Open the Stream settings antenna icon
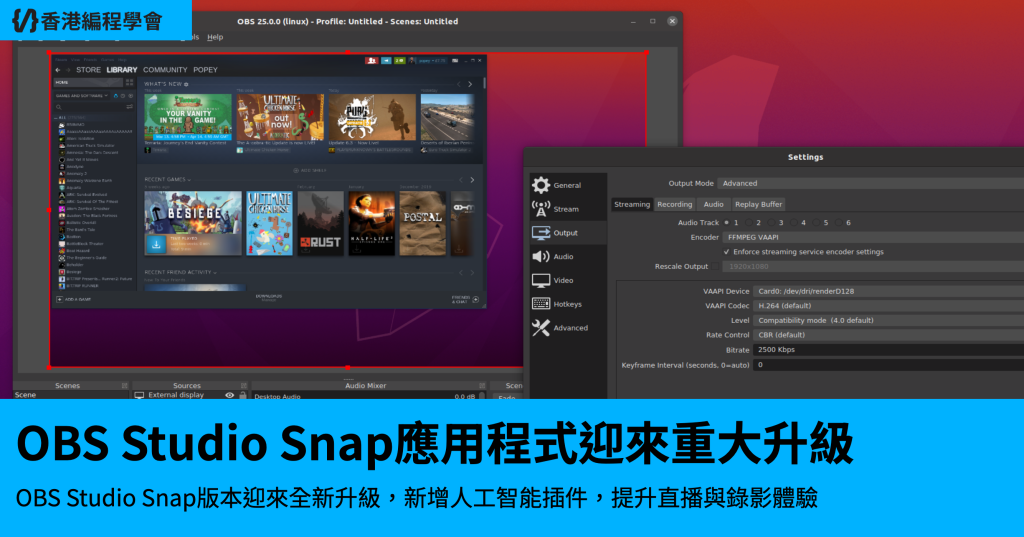 pos(541,208)
